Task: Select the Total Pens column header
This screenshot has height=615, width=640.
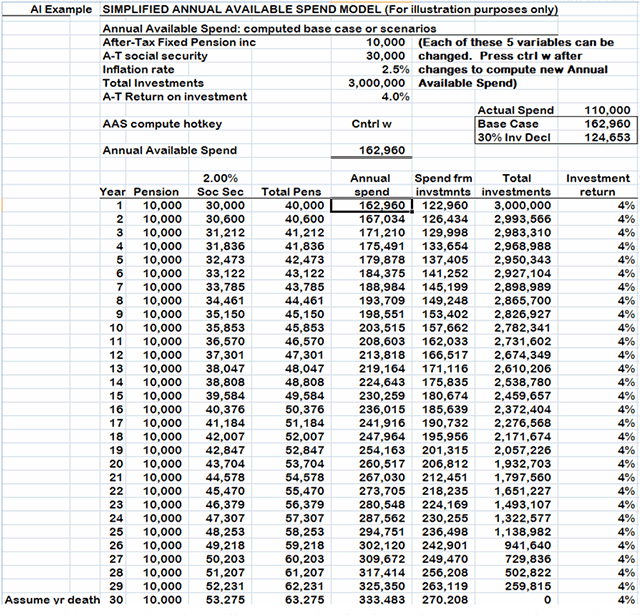Action: point(290,191)
